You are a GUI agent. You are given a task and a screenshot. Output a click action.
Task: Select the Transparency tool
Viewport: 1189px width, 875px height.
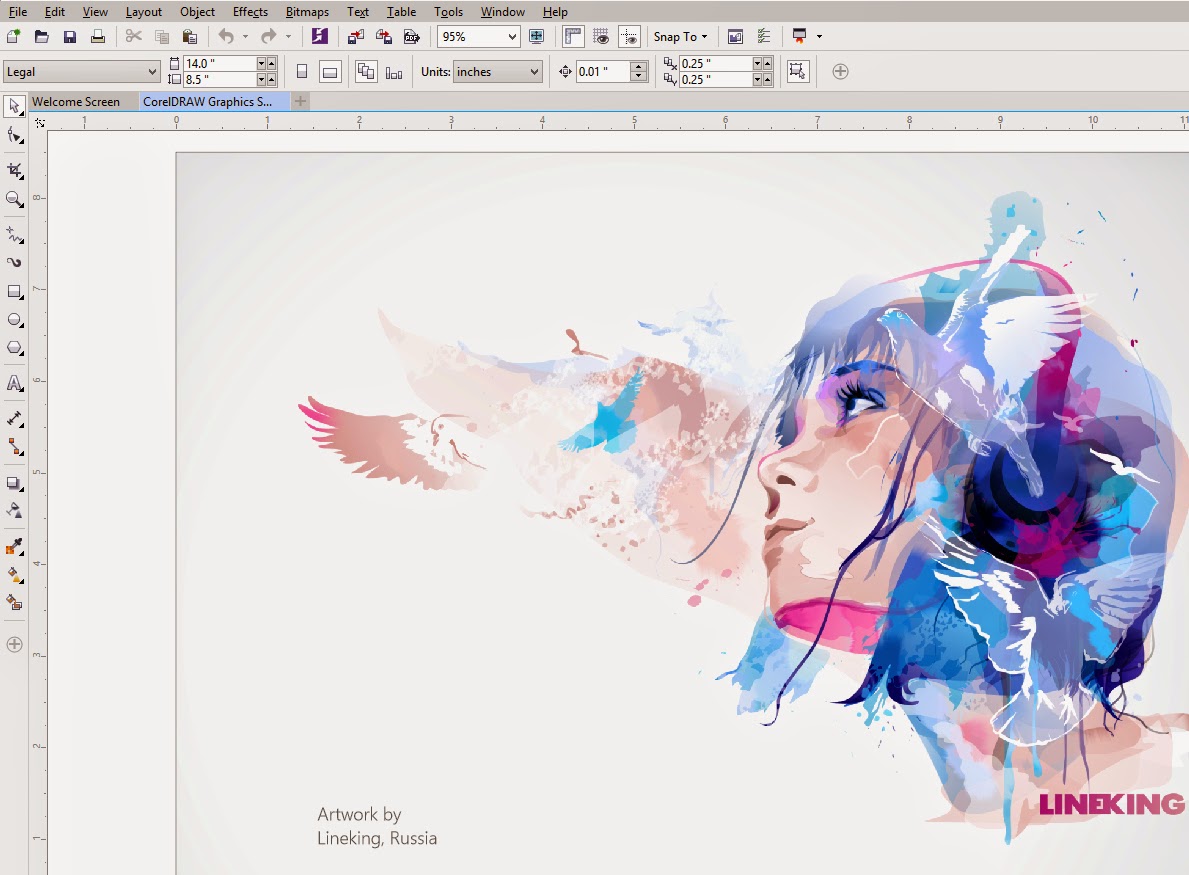14,511
